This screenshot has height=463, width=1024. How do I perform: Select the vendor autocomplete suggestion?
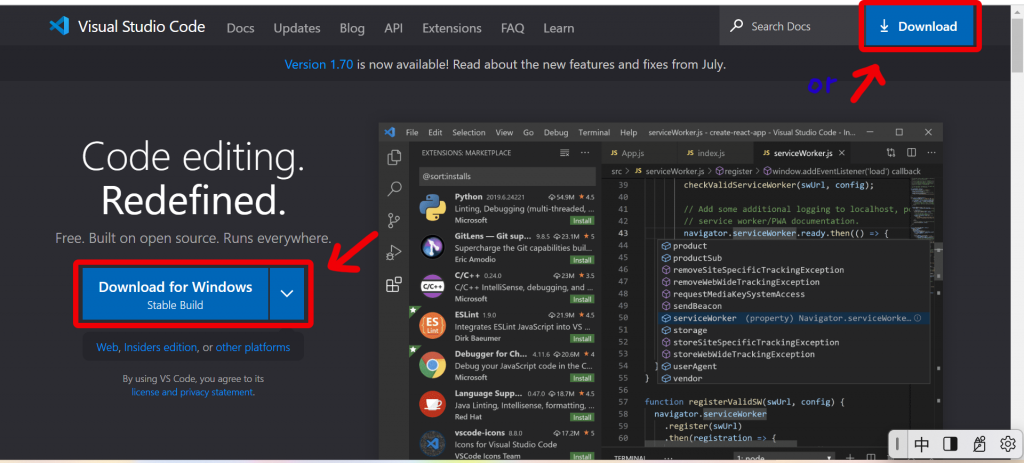point(793,378)
